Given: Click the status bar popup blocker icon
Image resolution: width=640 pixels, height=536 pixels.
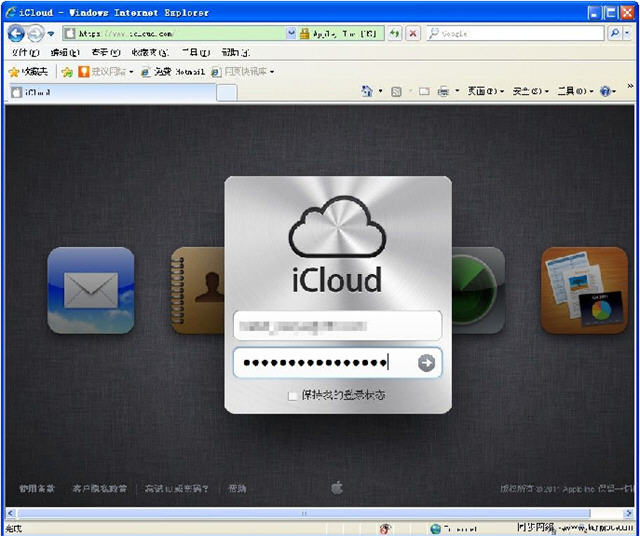Looking at the screenshot, I should coord(384,529).
